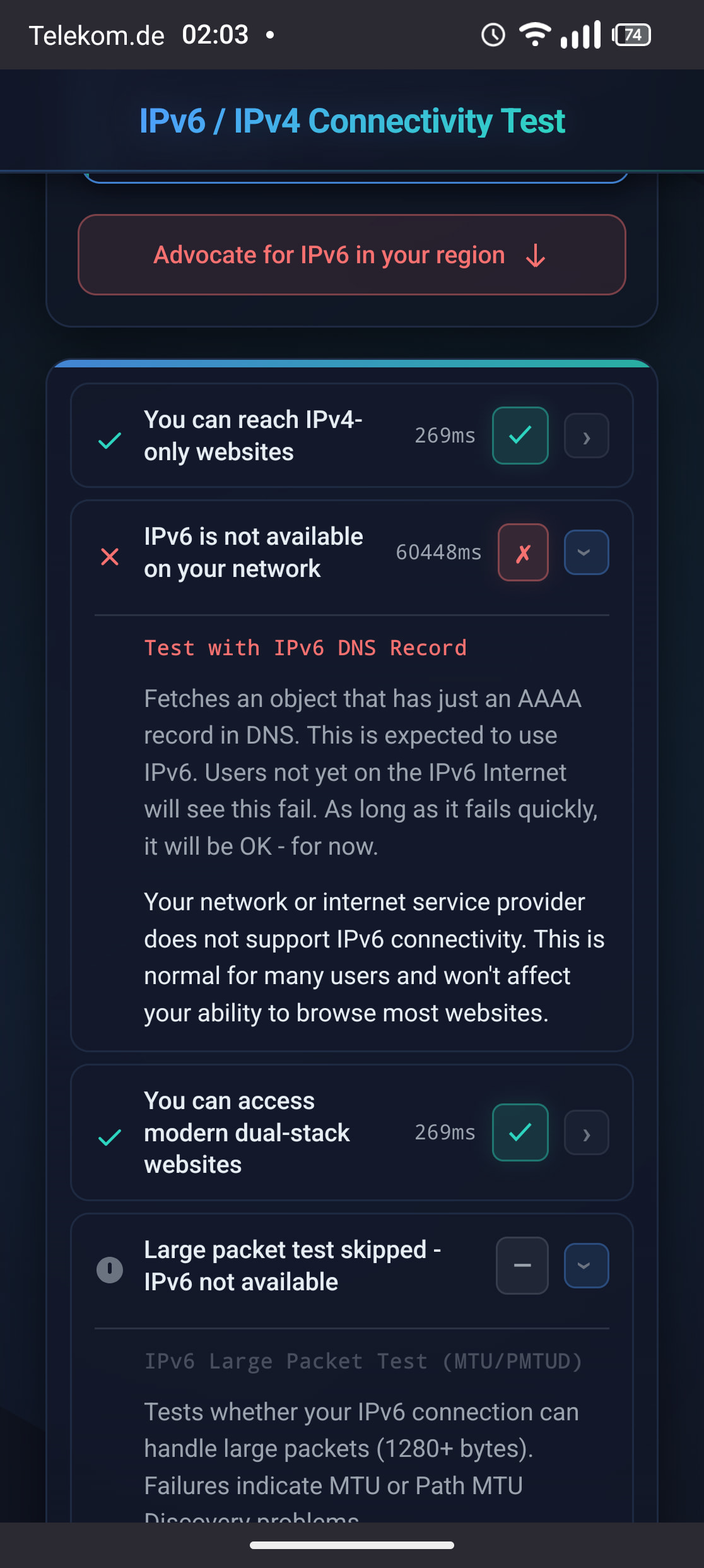
Task: Expand the IPv4-only websites result details
Action: click(586, 436)
